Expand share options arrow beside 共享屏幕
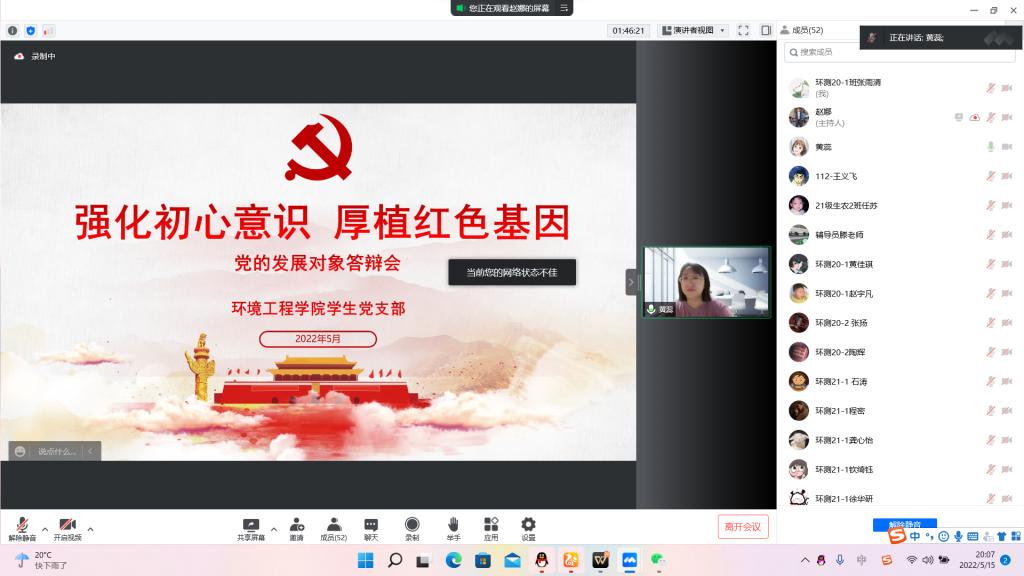 coord(274,529)
